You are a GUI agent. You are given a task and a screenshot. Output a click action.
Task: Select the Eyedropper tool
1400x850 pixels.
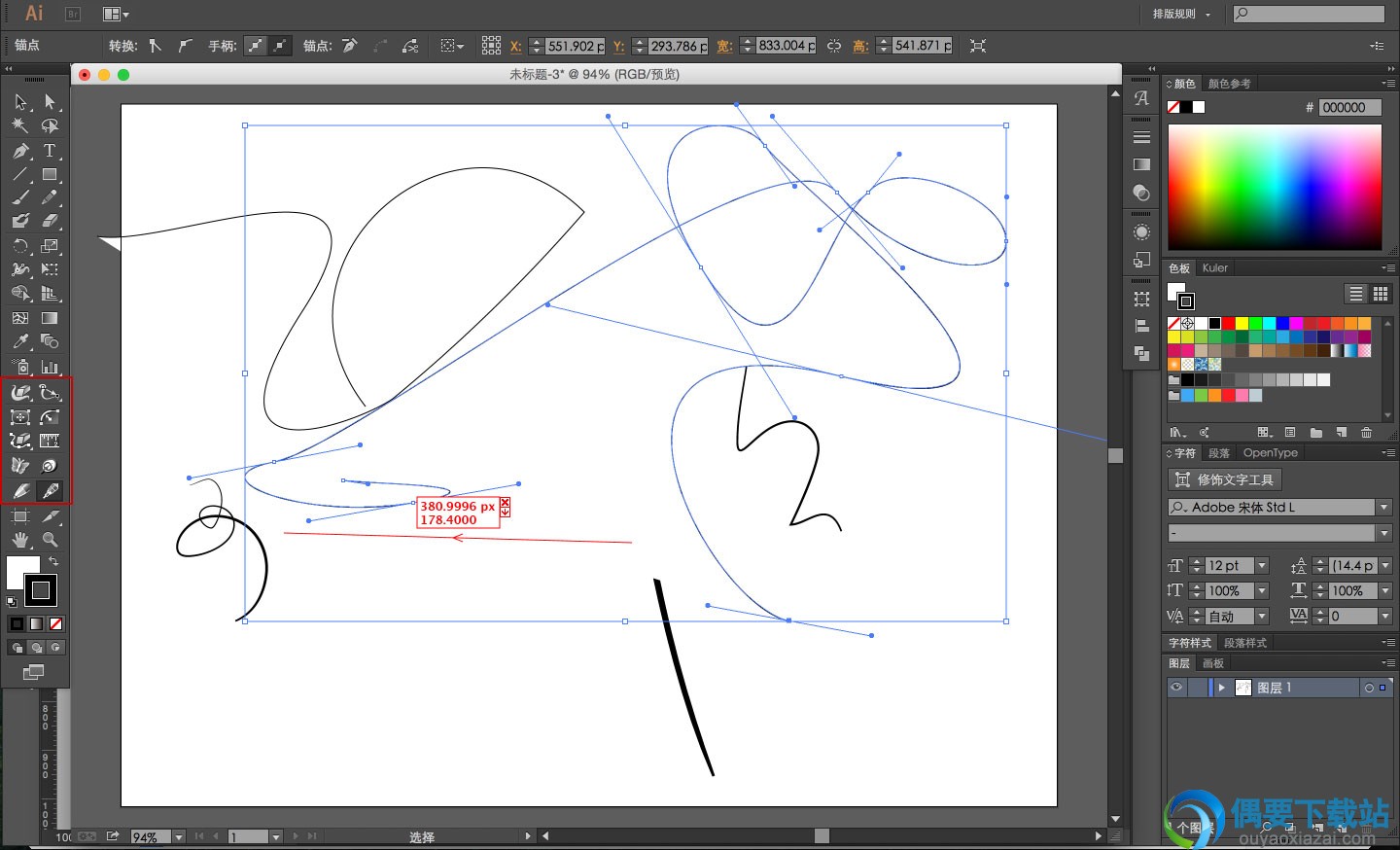click(x=20, y=341)
